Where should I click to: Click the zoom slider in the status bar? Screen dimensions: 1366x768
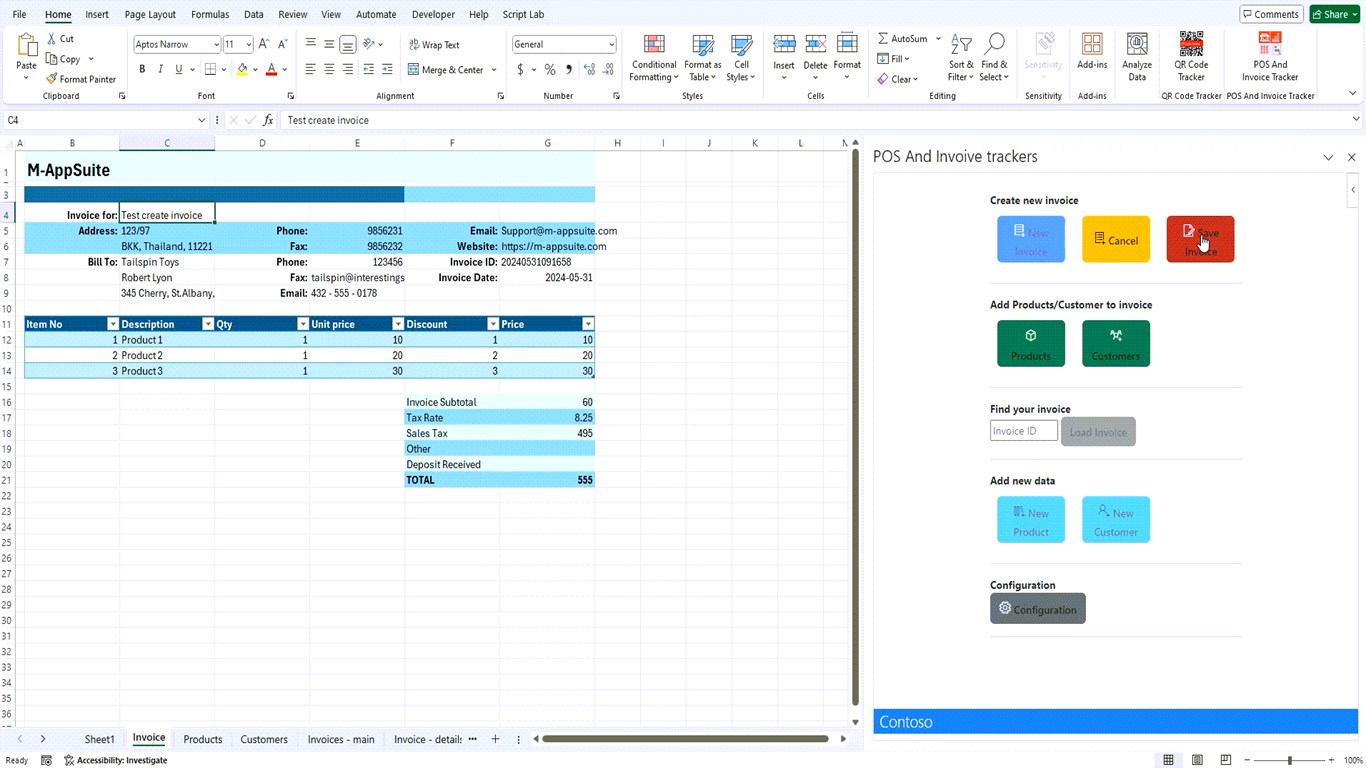(x=1289, y=761)
